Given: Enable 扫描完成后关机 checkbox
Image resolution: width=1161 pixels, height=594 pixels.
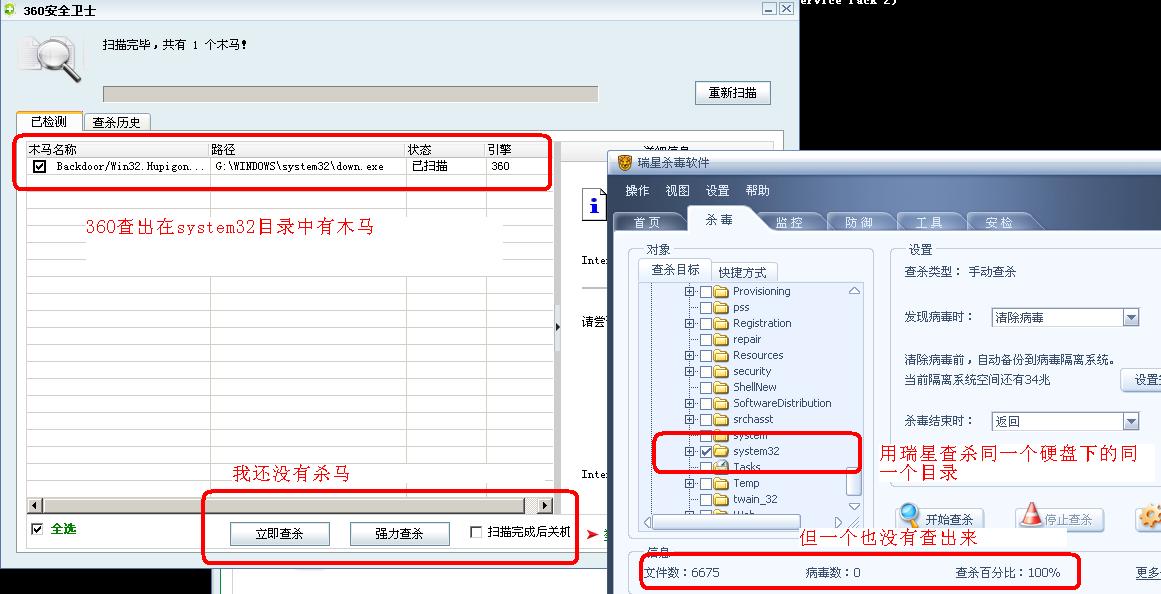Looking at the screenshot, I should (x=476, y=533).
